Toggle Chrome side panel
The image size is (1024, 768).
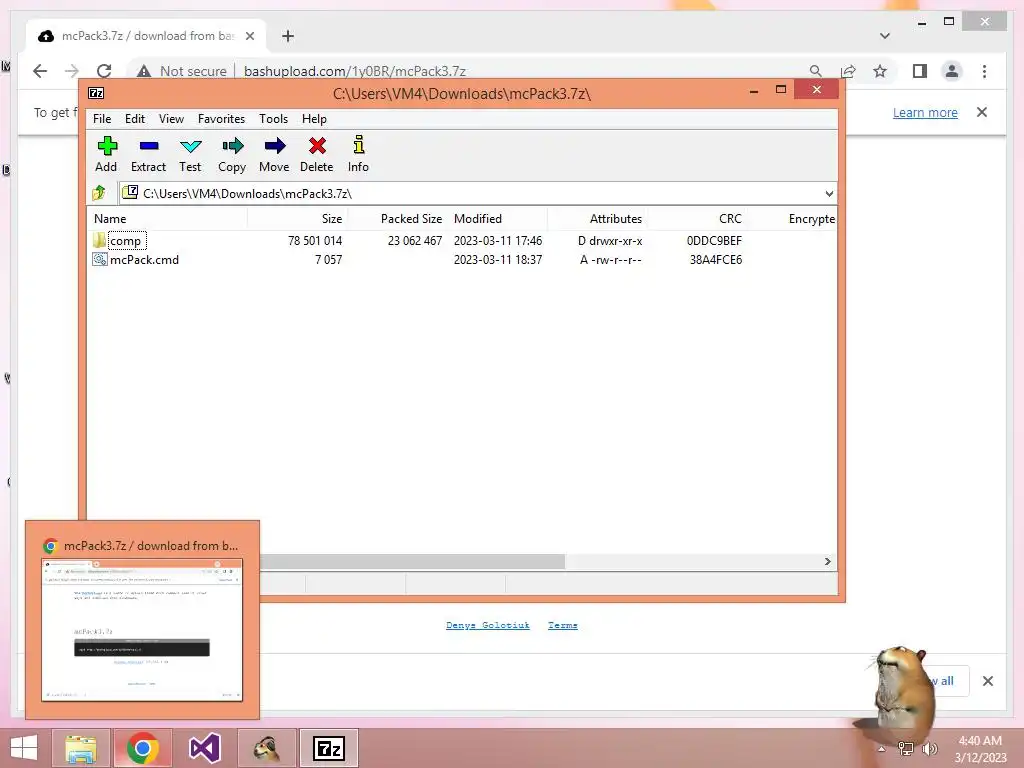point(920,71)
